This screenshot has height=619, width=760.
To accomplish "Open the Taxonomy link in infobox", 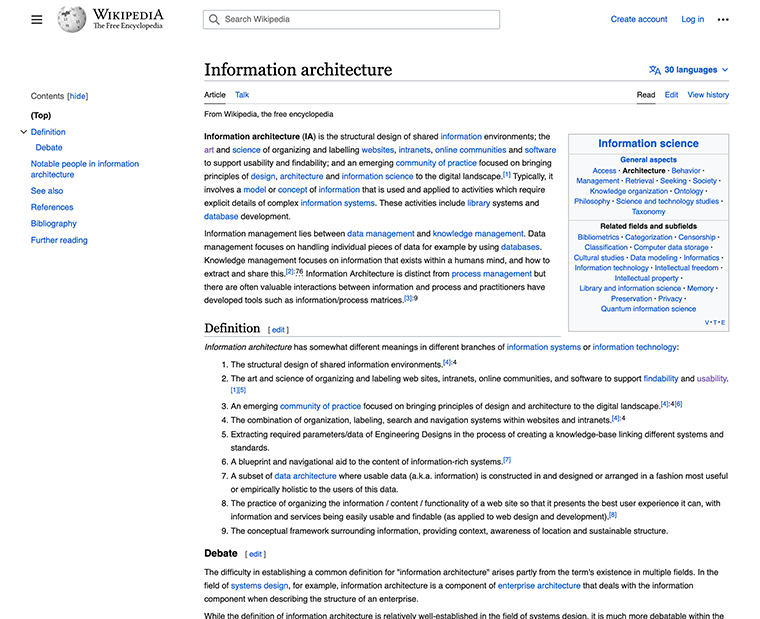I will 649,212.
